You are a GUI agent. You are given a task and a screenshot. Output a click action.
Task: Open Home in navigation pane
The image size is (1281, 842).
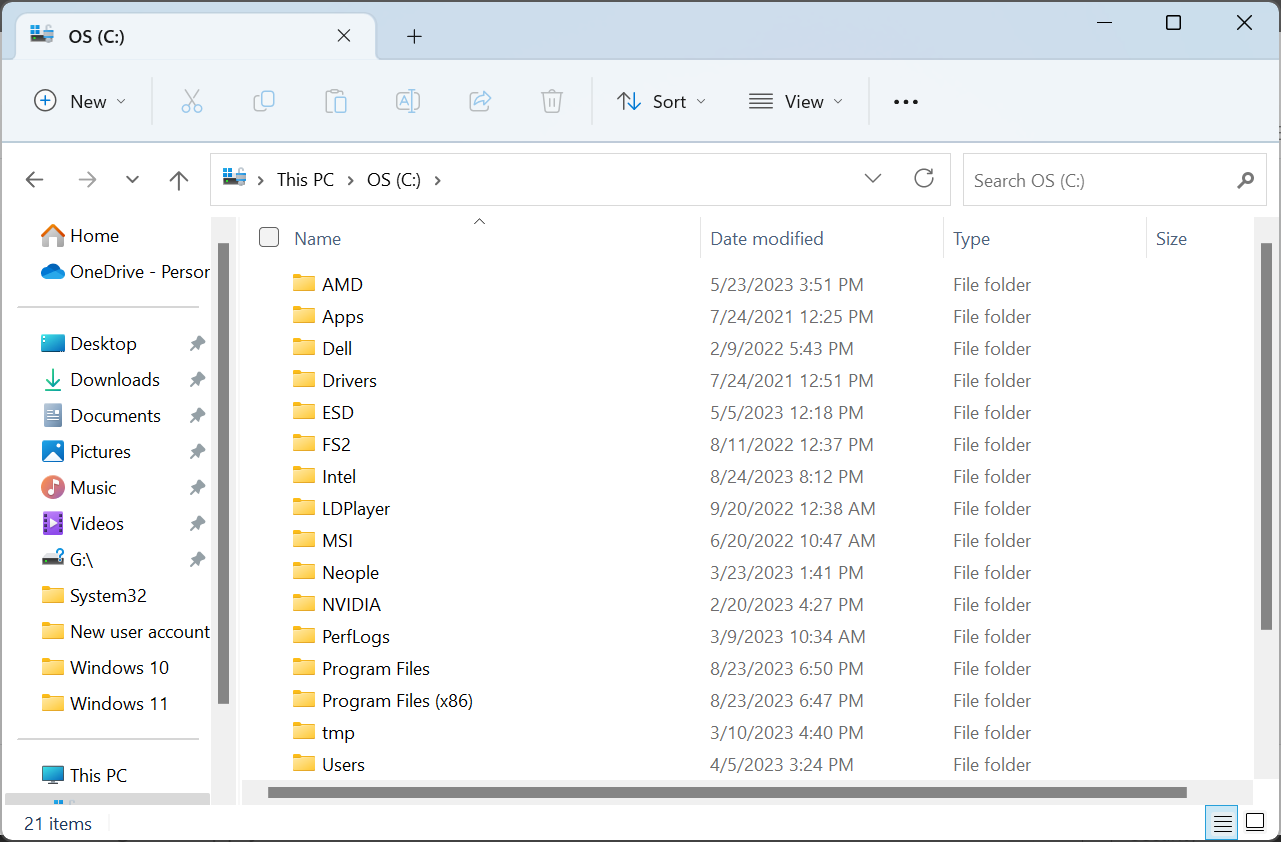(80, 235)
